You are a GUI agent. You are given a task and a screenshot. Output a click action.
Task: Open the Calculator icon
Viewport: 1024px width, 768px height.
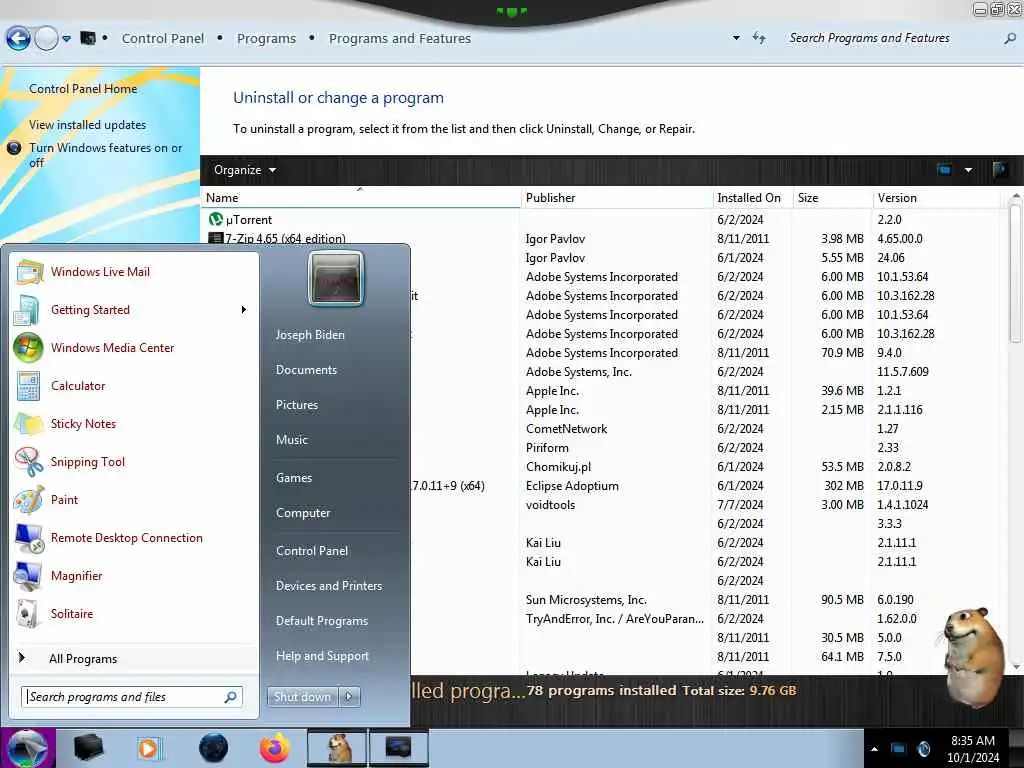(28, 385)
